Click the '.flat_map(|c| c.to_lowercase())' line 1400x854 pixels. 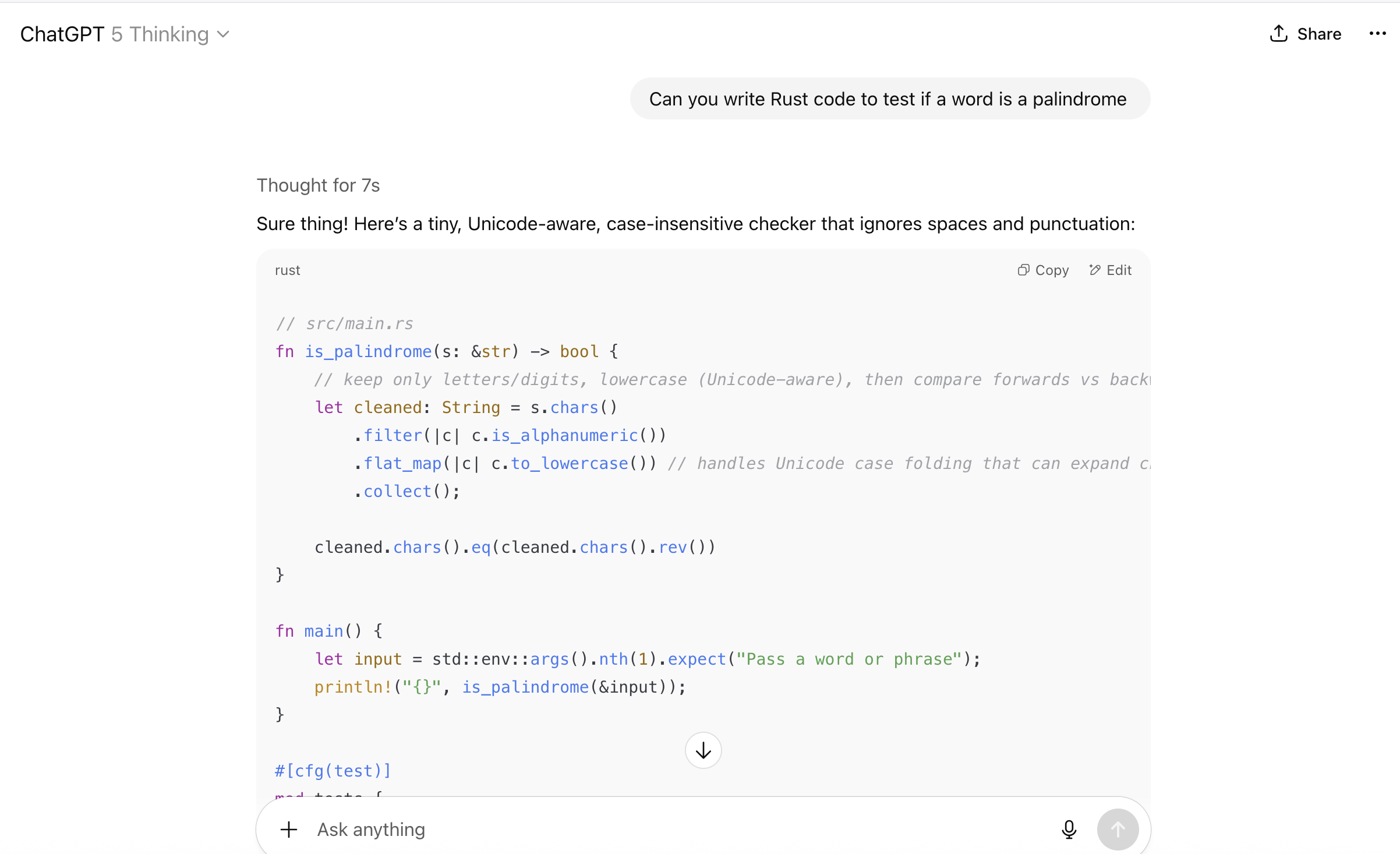click(505, 463)
